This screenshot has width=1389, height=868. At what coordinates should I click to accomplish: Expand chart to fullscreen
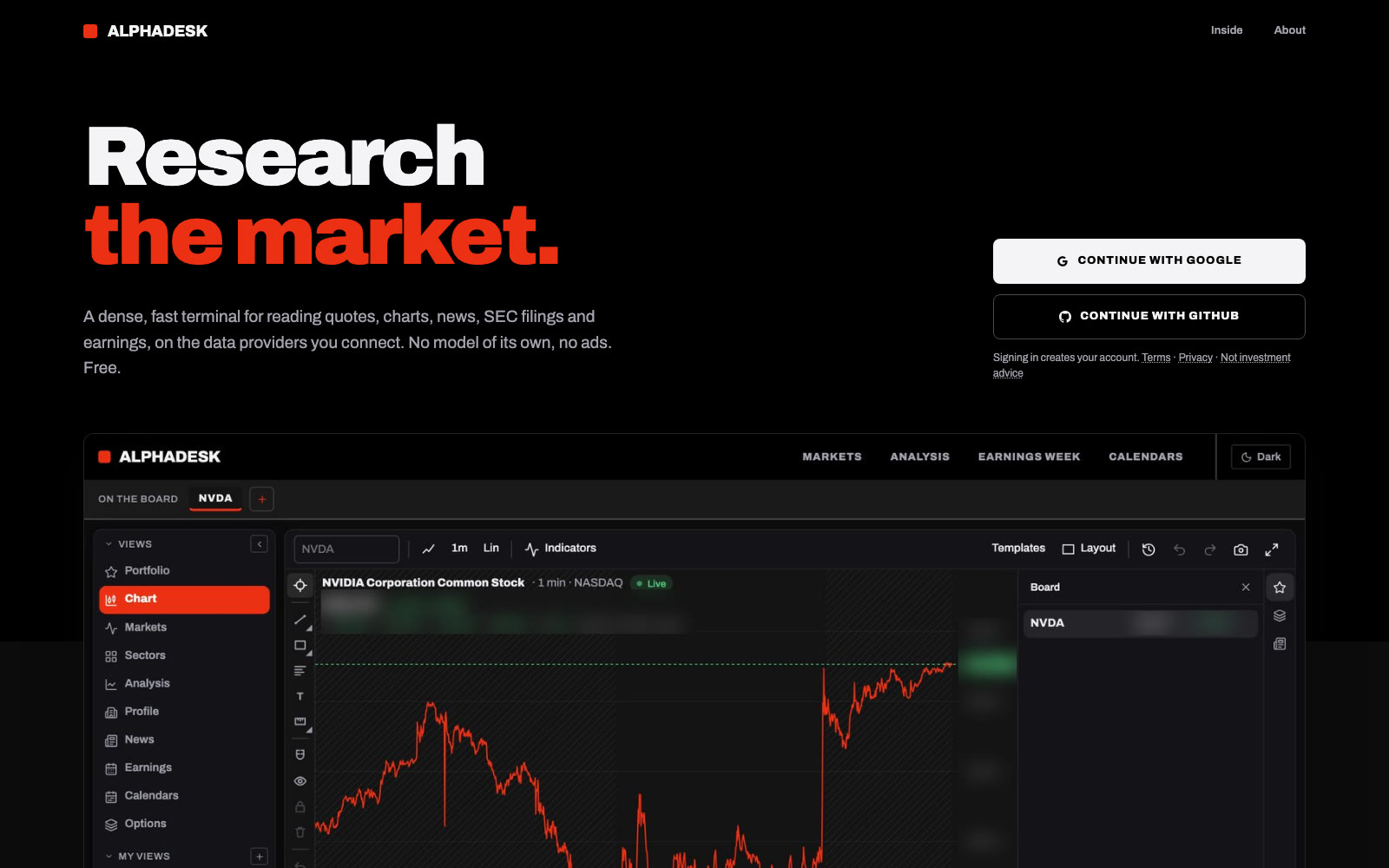(x=1272, y=549)
